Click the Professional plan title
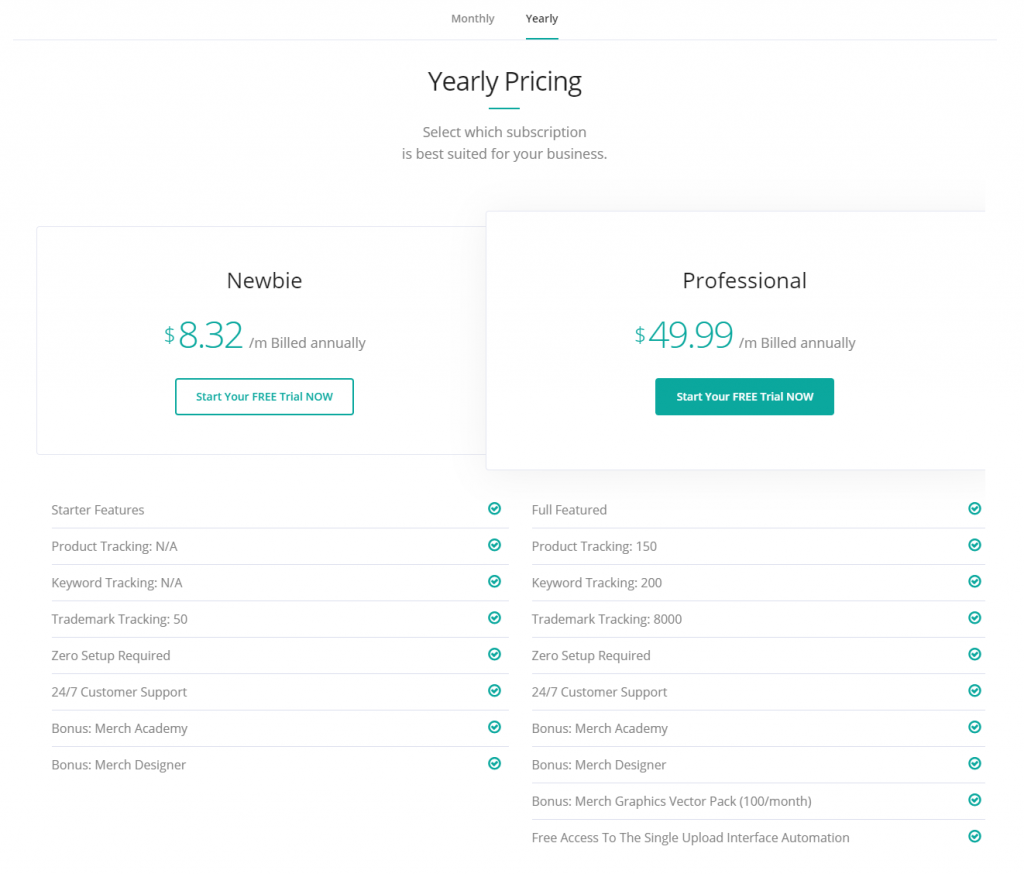1024x874 pixels. coord(744,281)
